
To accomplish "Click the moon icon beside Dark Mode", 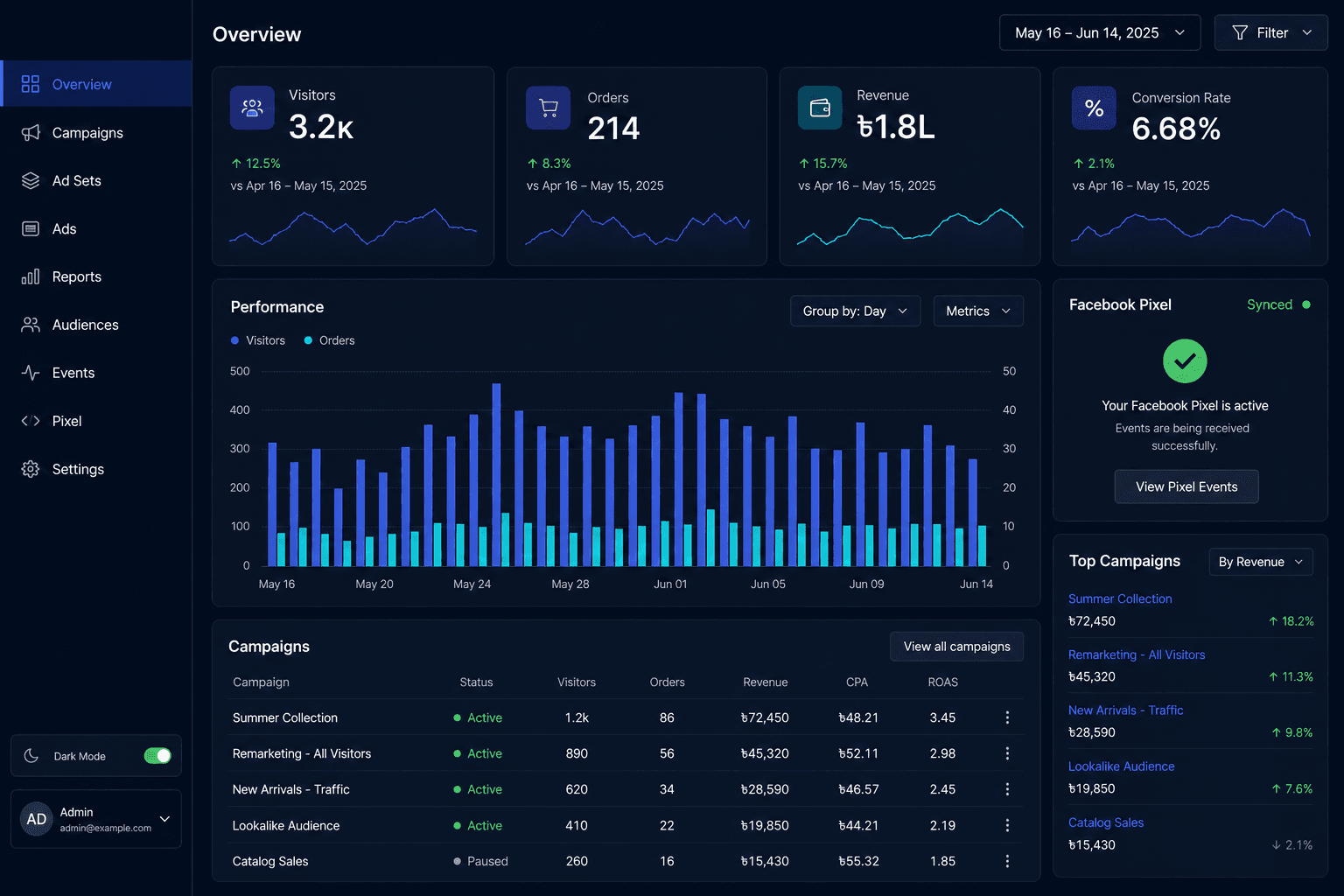I will (31, 755).
